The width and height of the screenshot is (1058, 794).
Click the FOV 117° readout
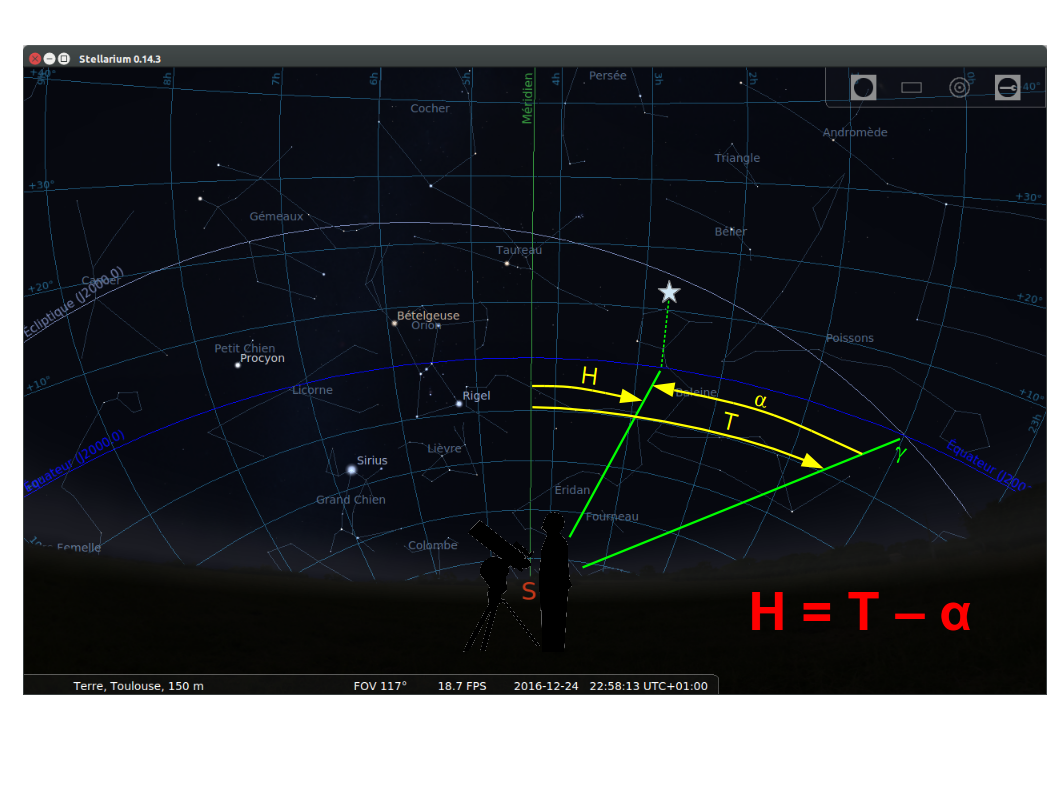click(380, 686)
